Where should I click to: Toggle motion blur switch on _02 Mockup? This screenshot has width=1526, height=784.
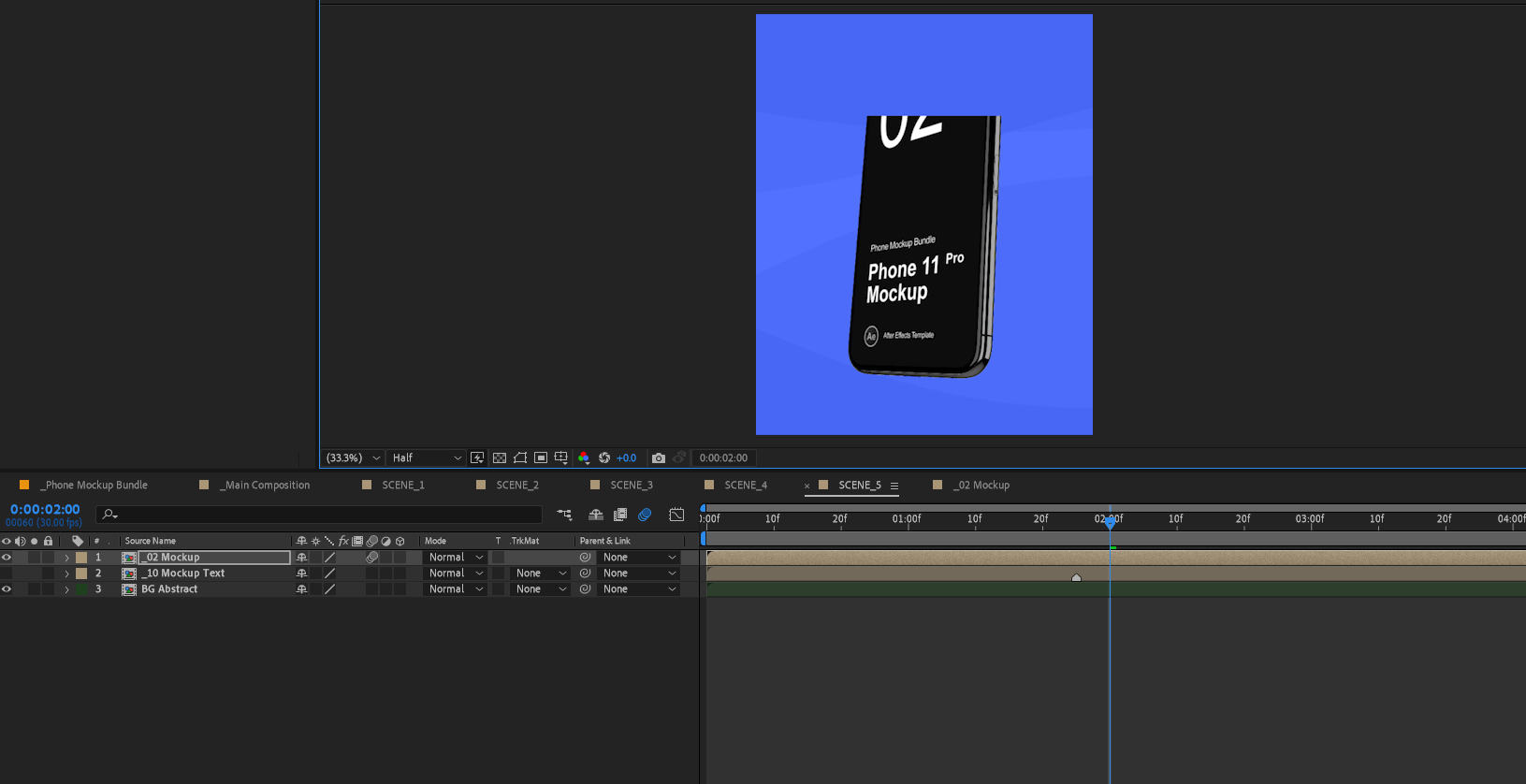point(372,558)
